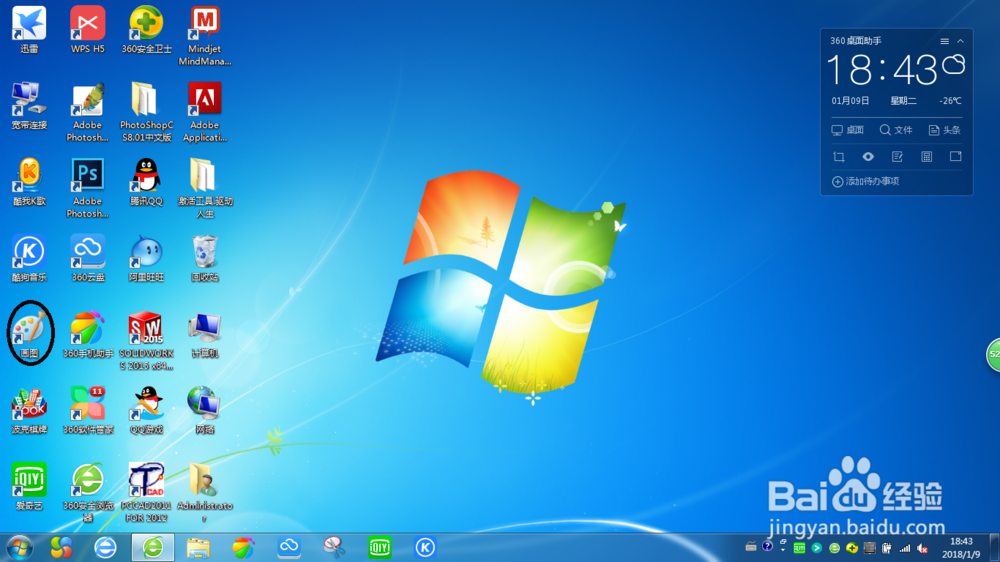Screen dimensions: 1000x562
Task: Select the Administrator user folder
Action: point(205,492)
